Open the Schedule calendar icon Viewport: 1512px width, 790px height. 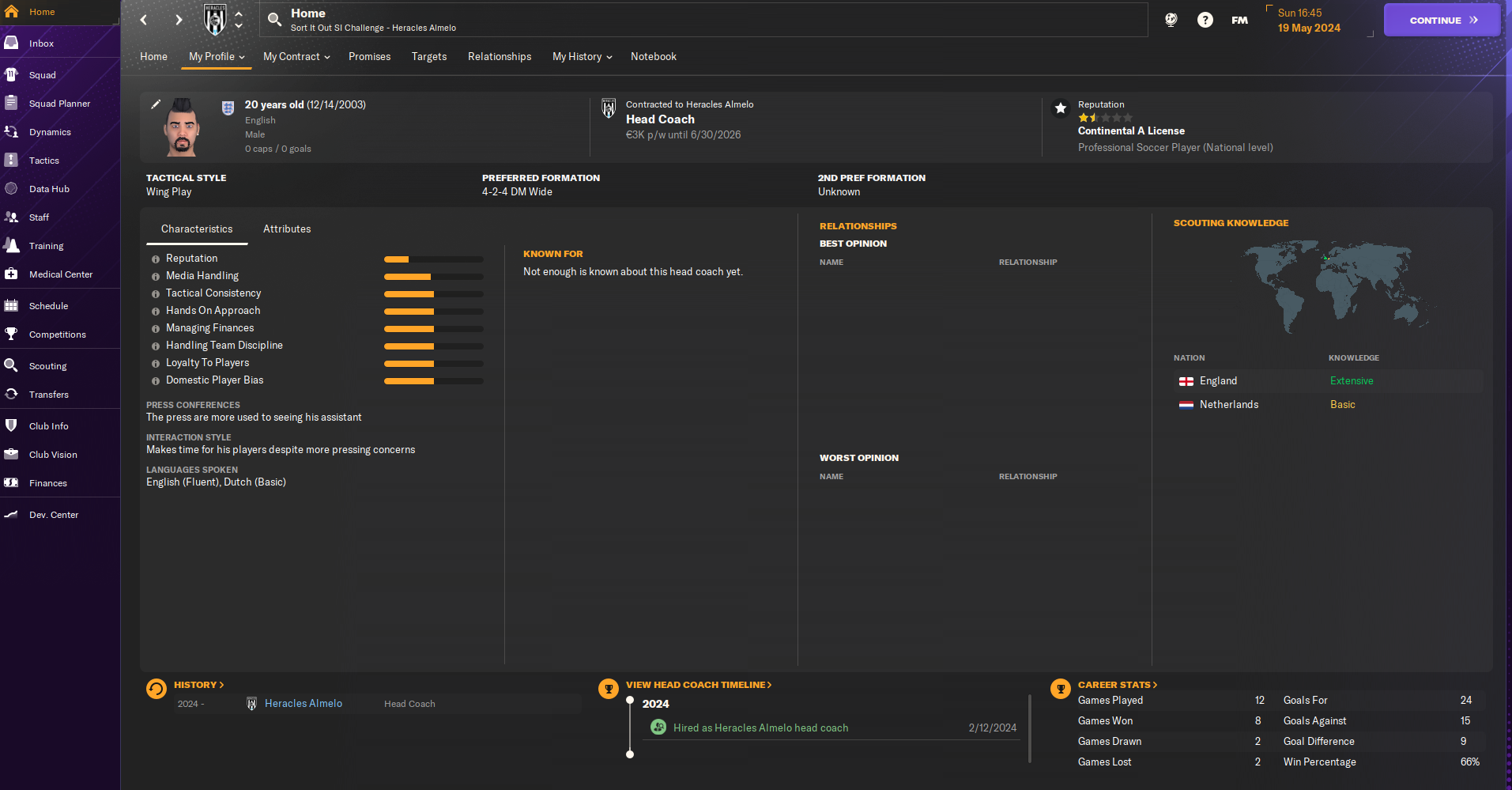click(11, 305)
